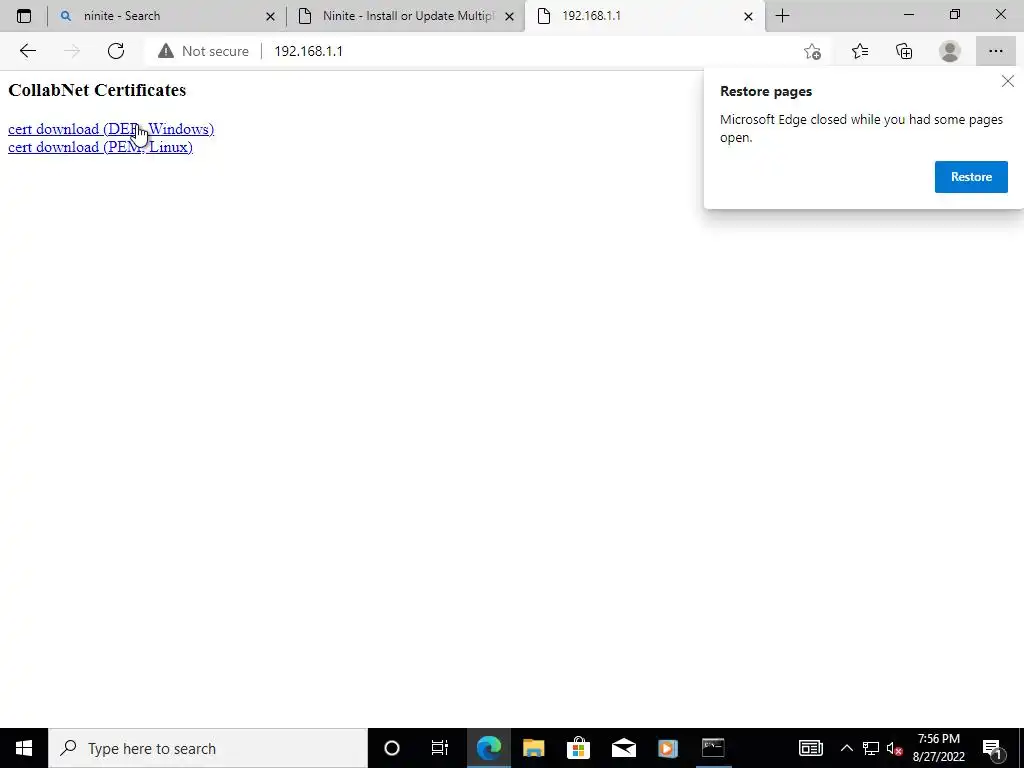Open Settings and more ellipsis menu
This screenshot has height=768, width=1024.
(995, 51)
